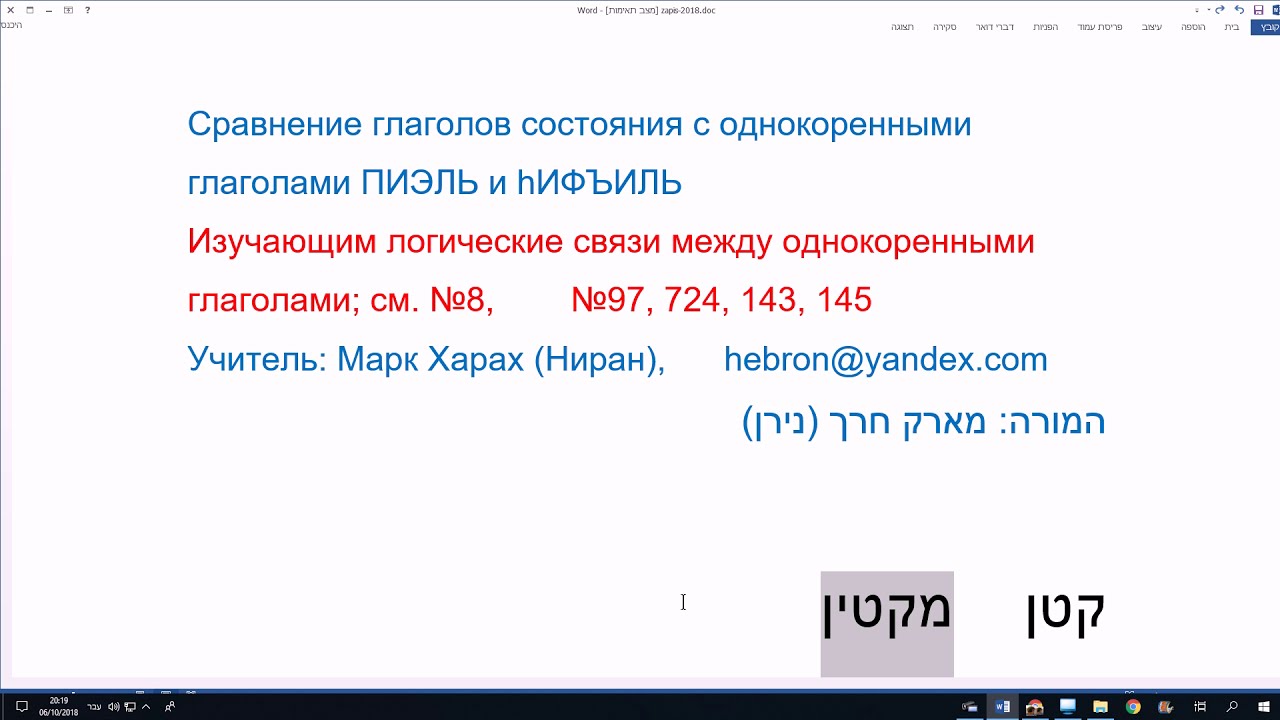This screenshot has height=720, width=1280.
Task: Click the red numbers №97, 724, 143, 145
Action: pyautogui.click(x=721, y=300)
